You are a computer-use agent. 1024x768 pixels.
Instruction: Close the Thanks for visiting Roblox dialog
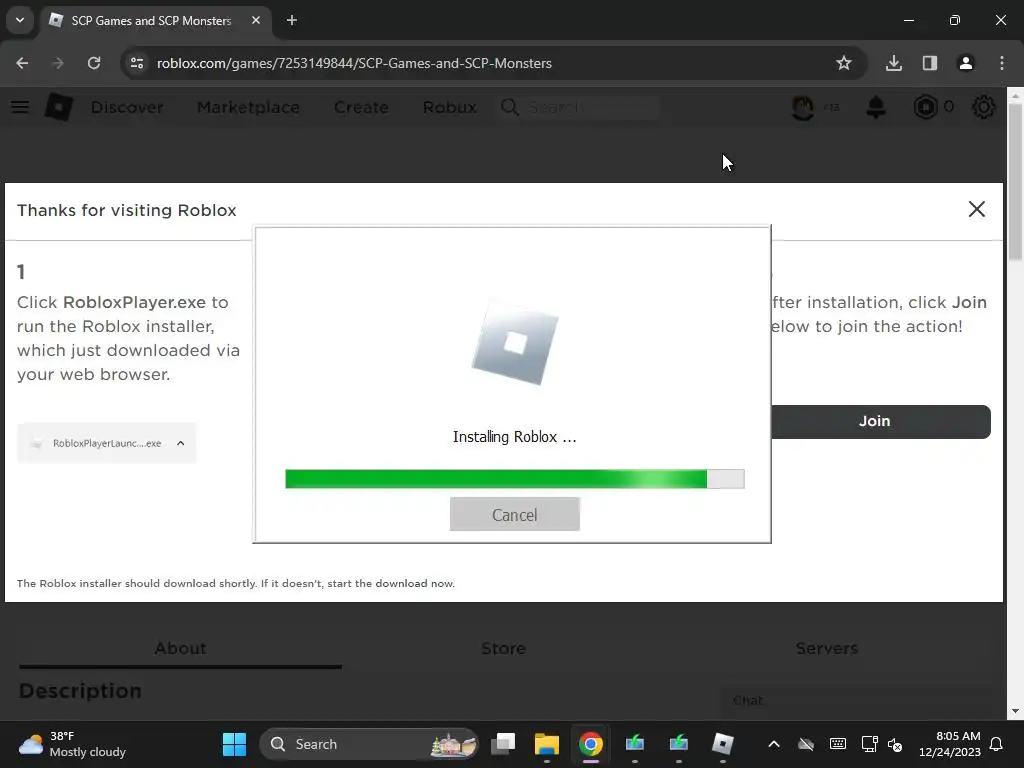pyautogui.click(x=976, y=209)
